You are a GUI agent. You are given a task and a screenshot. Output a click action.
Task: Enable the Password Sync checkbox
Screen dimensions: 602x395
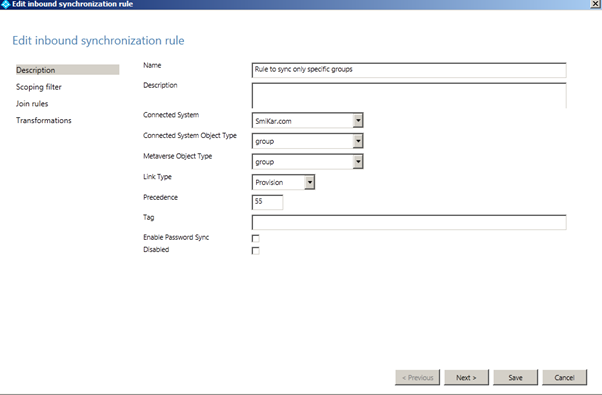pos(255,238)
